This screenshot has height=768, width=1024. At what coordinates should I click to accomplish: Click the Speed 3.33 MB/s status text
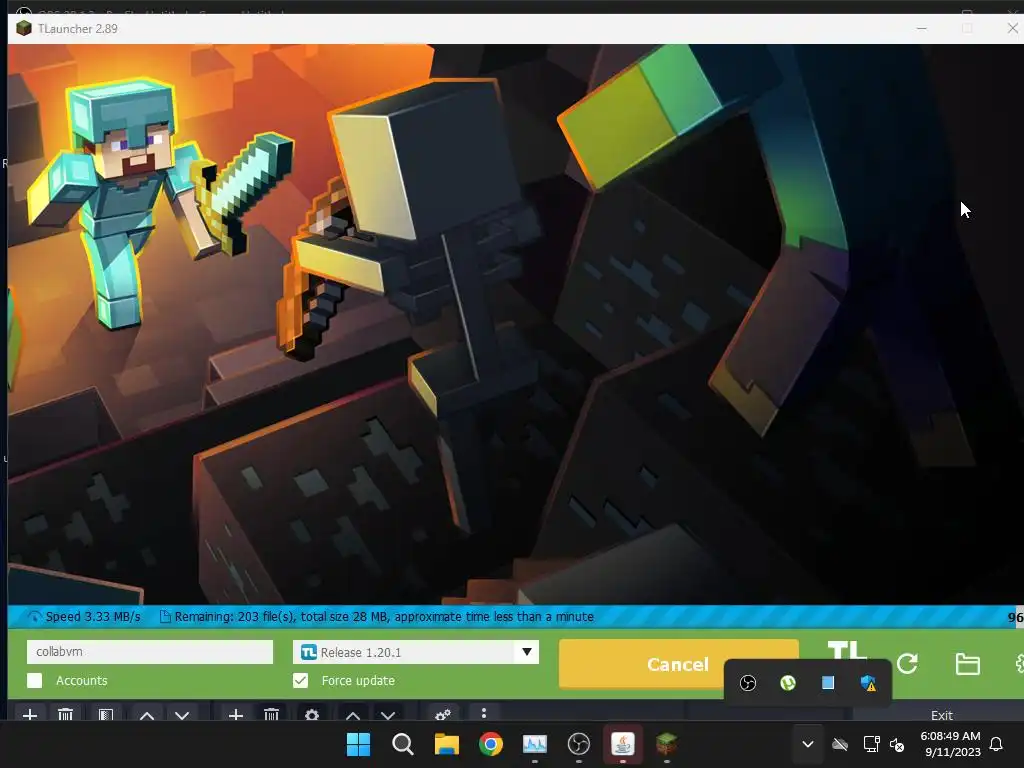93,616
